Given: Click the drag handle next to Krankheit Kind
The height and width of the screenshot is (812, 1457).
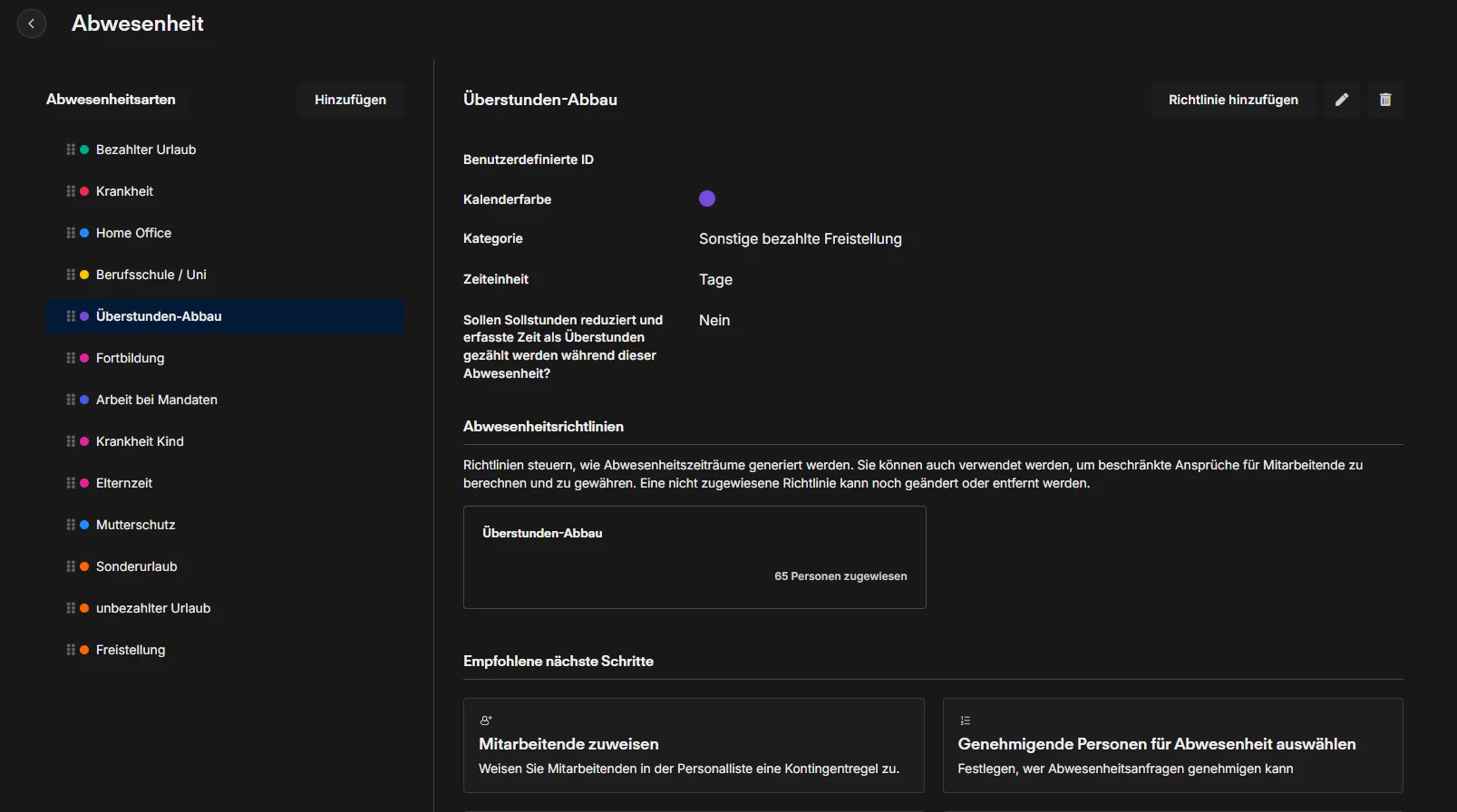Looking at the screenshot, I should [71, 441].
